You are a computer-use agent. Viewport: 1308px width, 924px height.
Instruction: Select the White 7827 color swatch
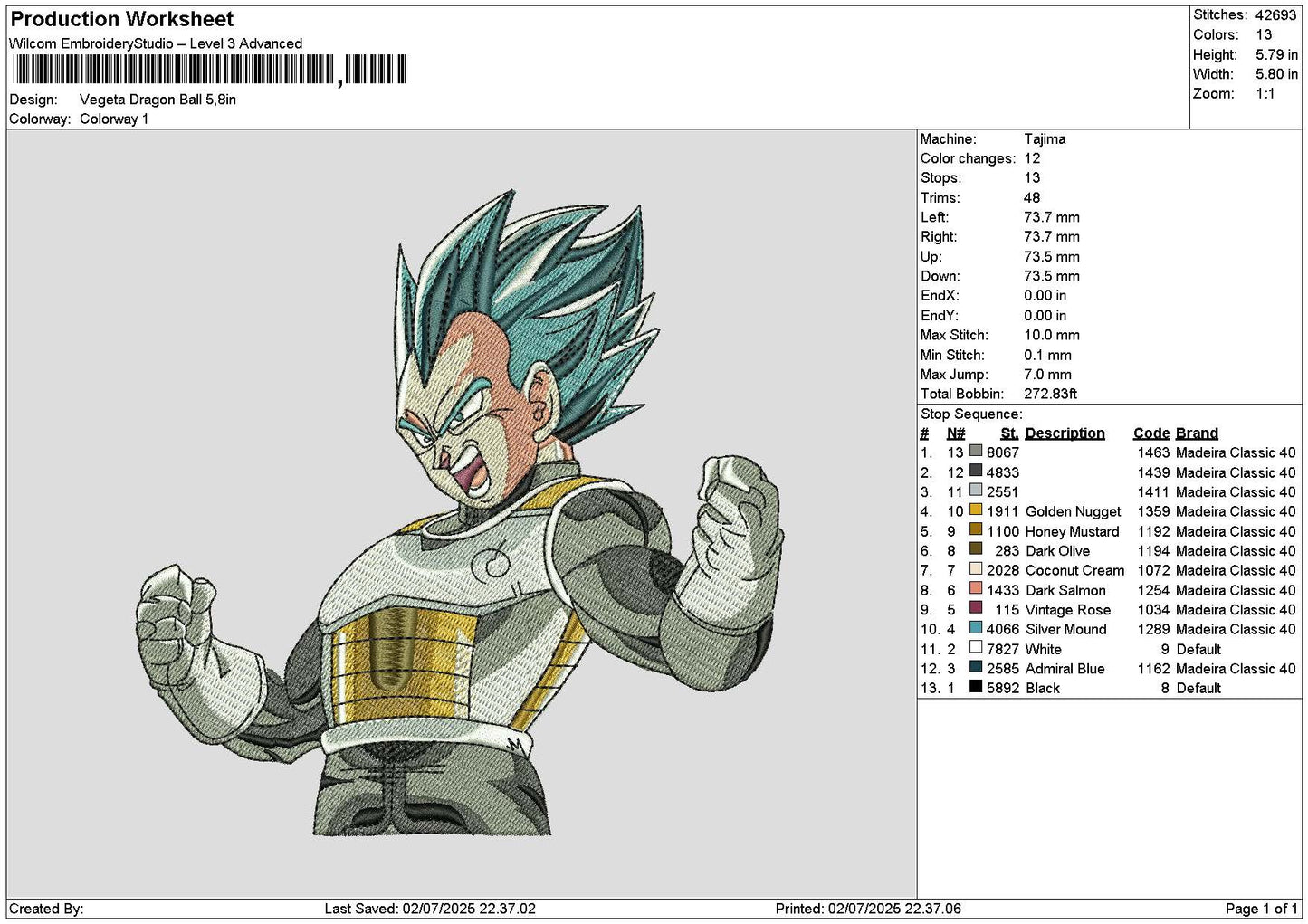976,648
